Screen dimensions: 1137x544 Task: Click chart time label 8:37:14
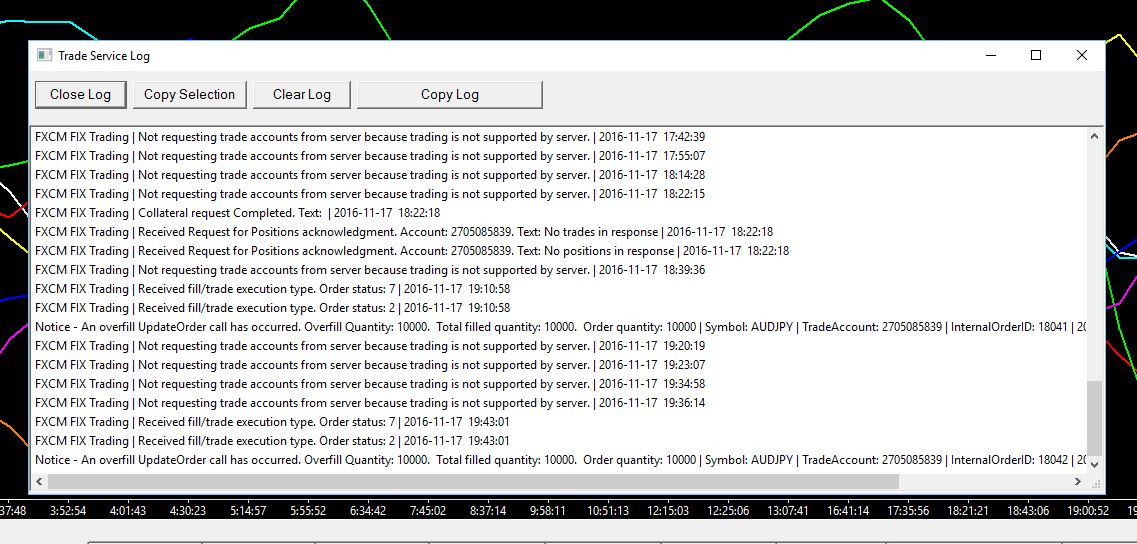488,511
